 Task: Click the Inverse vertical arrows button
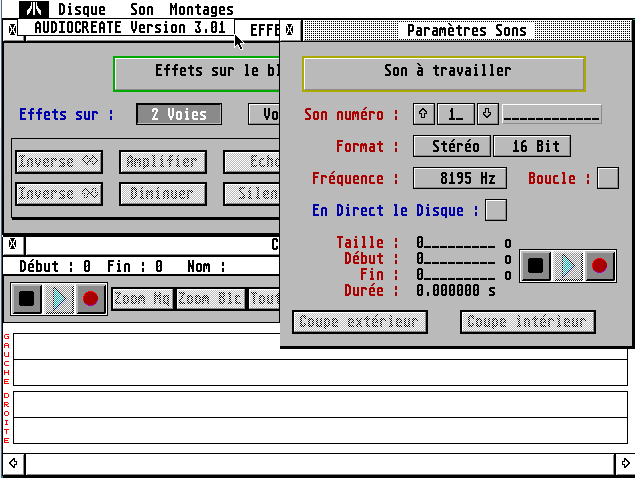click(x=59, y=194)
